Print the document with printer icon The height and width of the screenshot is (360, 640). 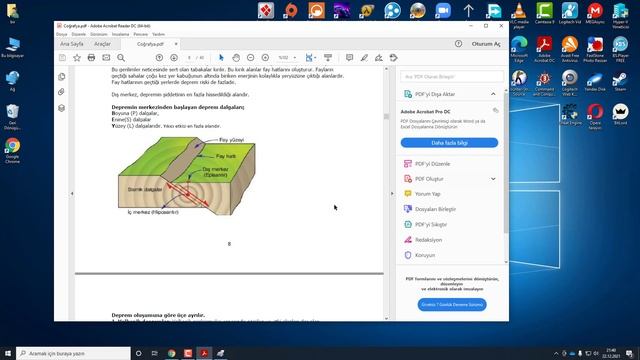(x=91, y=58)
